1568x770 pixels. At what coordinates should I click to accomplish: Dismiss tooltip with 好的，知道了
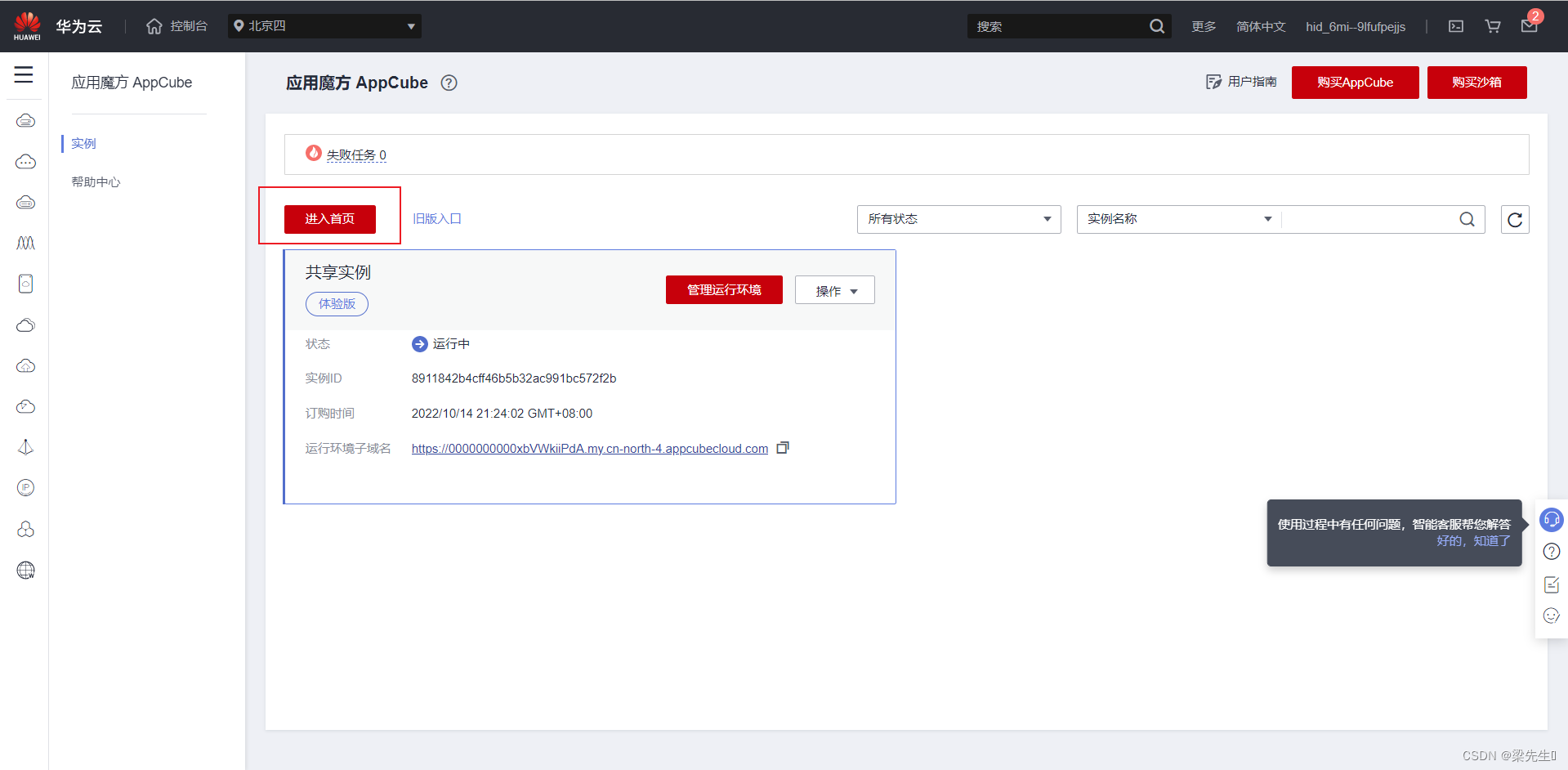click(x=1473, y=540)
